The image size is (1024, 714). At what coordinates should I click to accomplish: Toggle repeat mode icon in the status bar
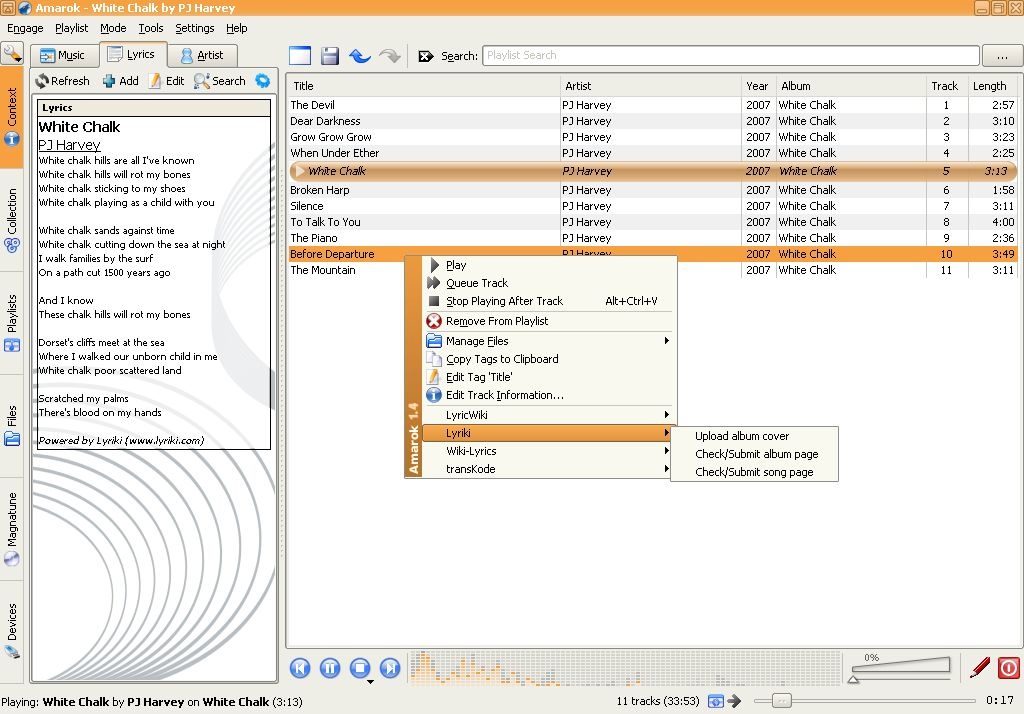(716, 701)
